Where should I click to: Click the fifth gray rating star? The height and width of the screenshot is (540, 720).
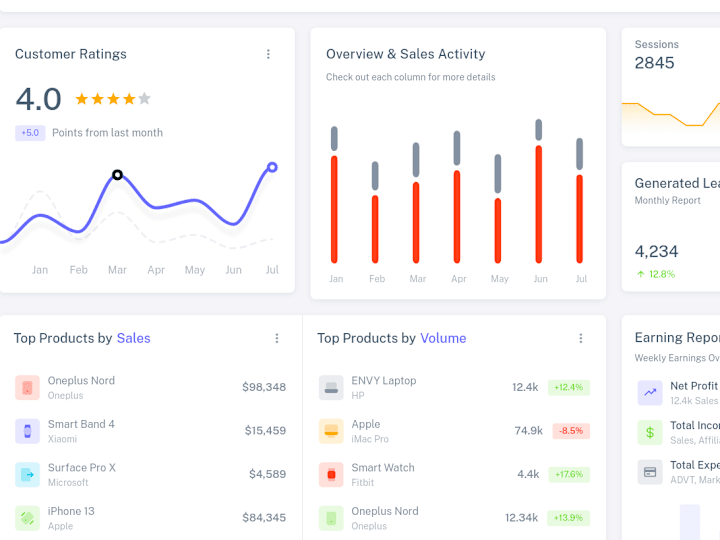tap(145, 98)
